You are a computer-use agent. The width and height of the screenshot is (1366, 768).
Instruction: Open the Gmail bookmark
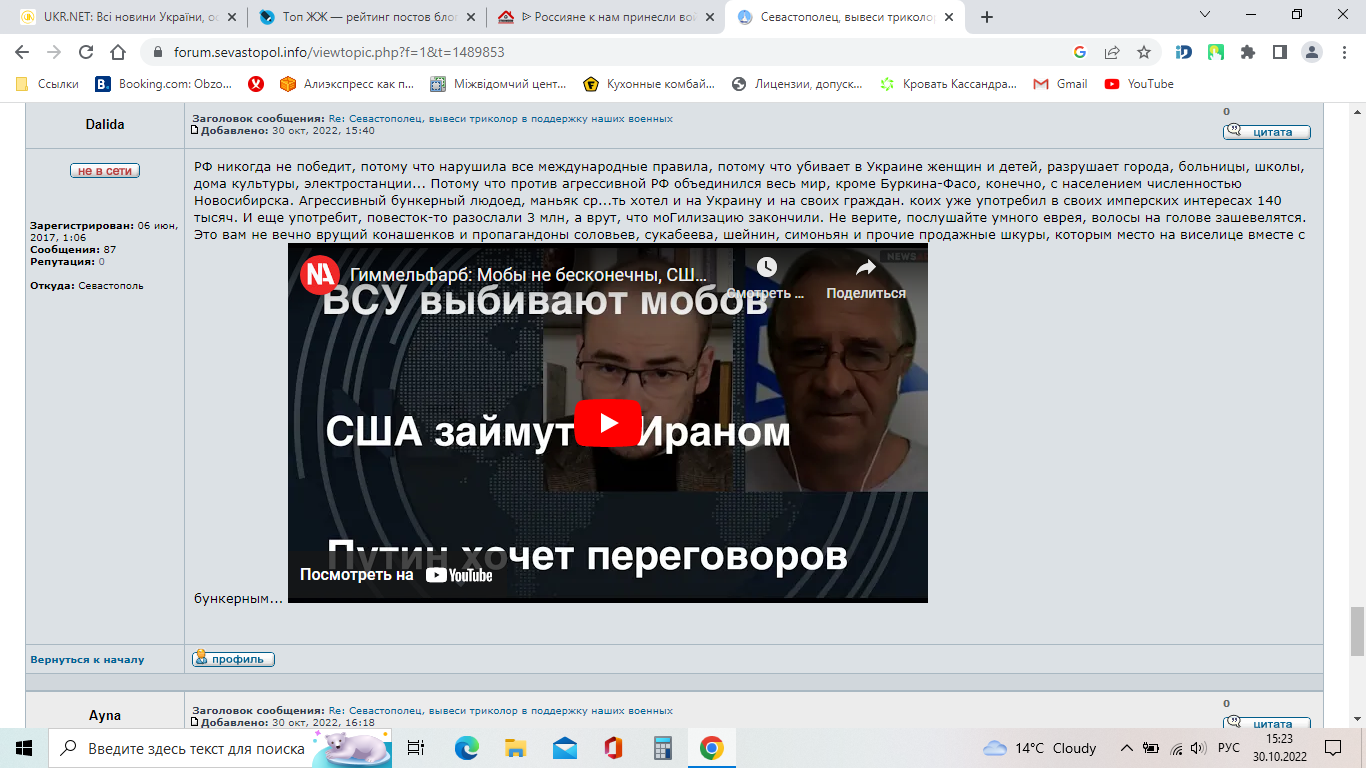coord(1061,84)
